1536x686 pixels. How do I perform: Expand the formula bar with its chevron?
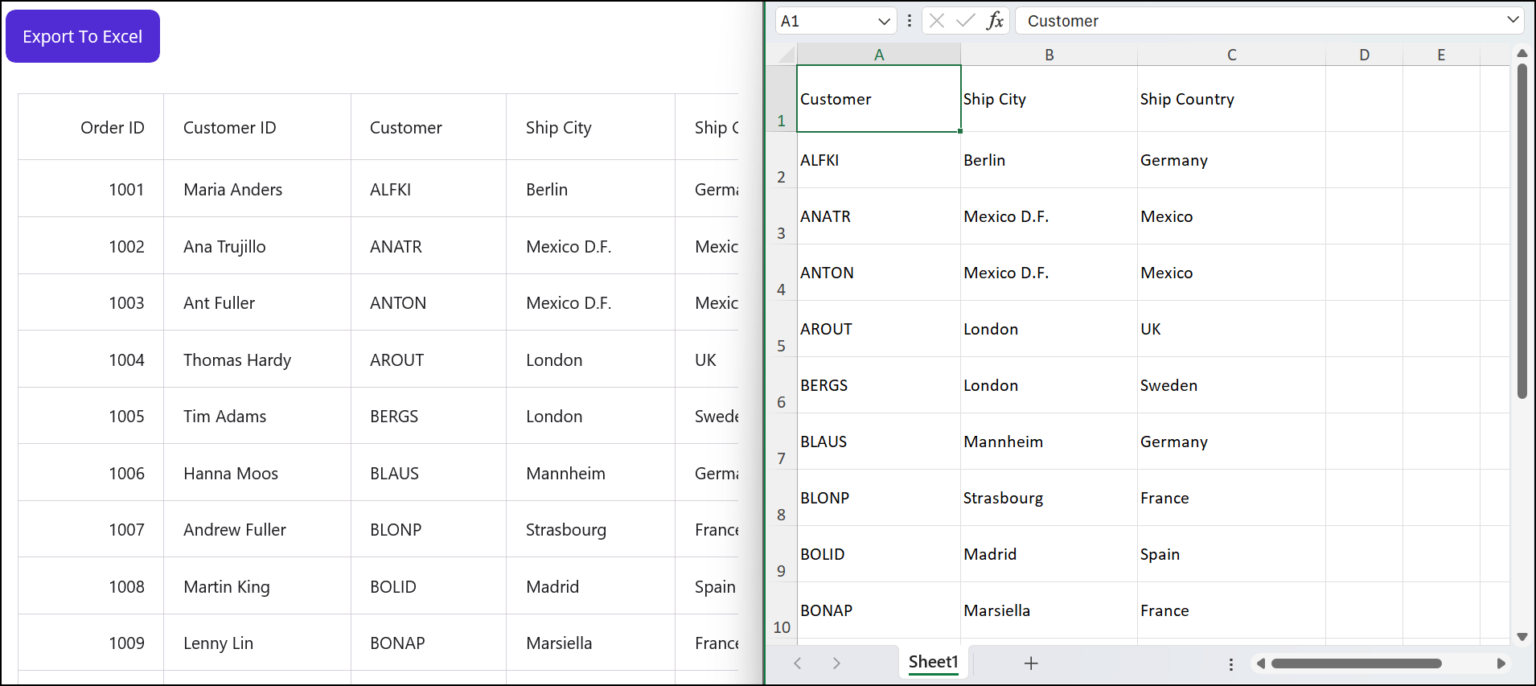(1514, 20)
